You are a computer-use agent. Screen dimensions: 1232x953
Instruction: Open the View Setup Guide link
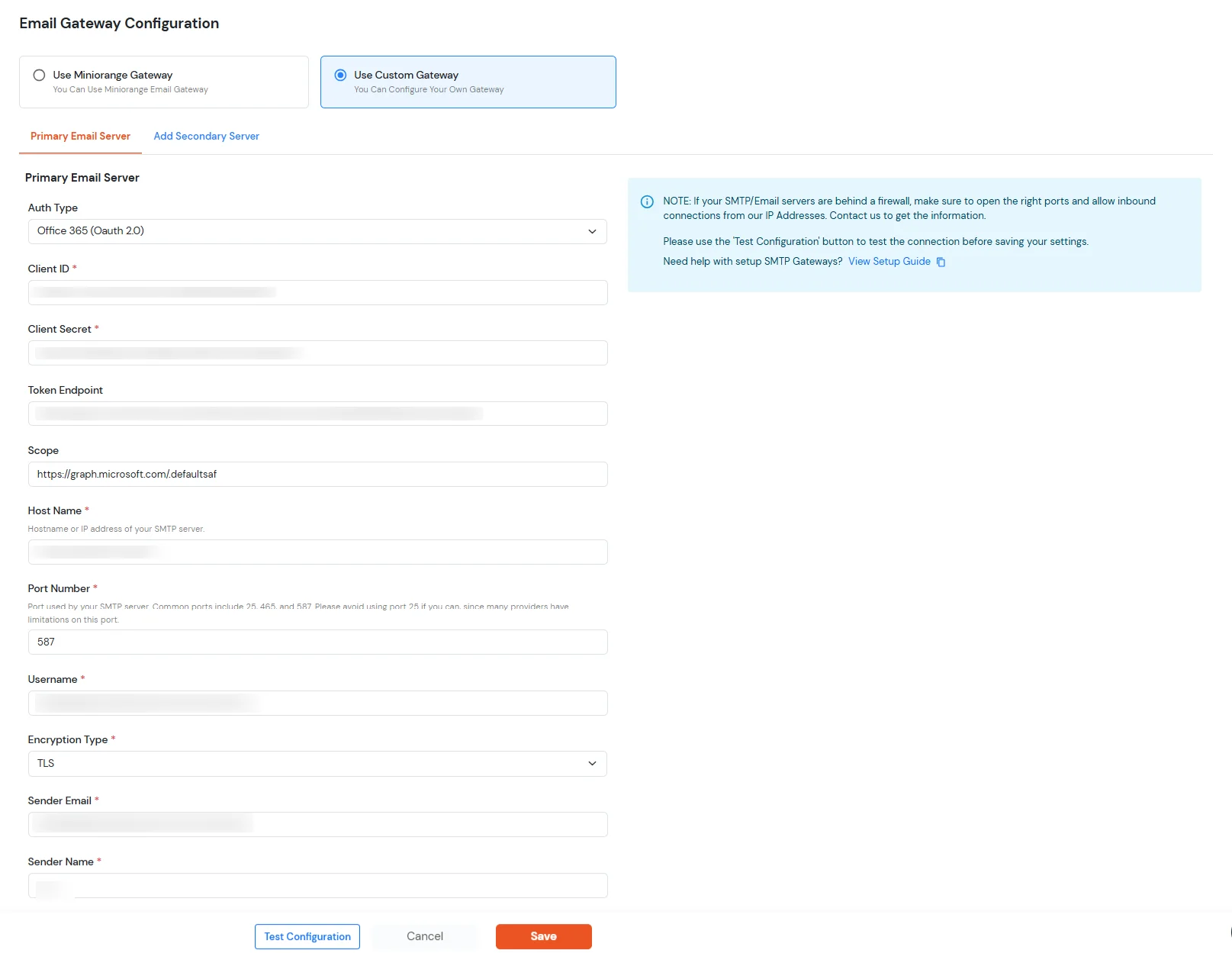tap(889, 262)
